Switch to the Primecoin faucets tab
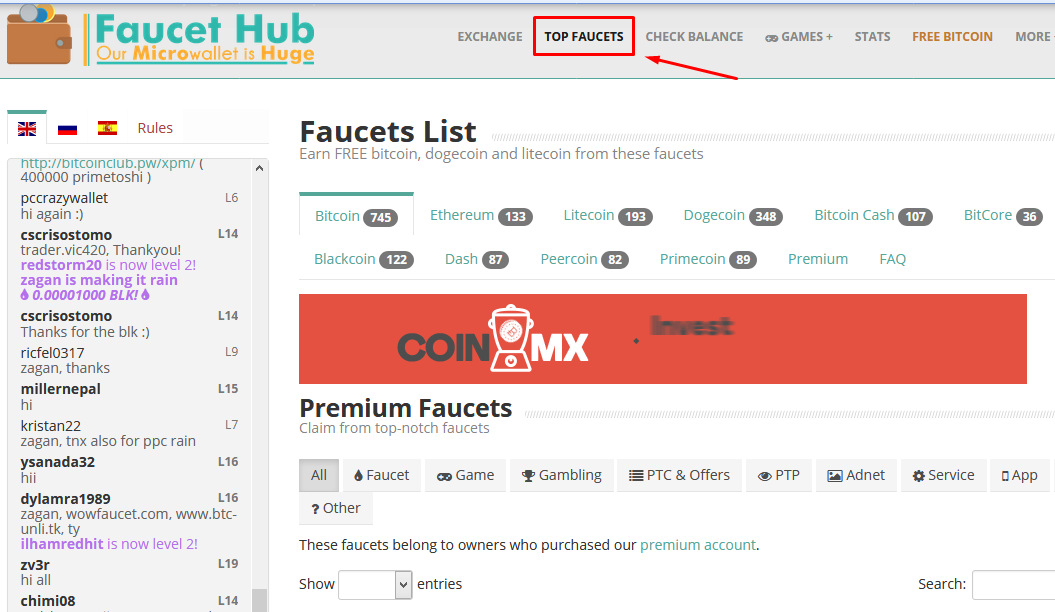1055x612 pixels. (x=708, y=259)
